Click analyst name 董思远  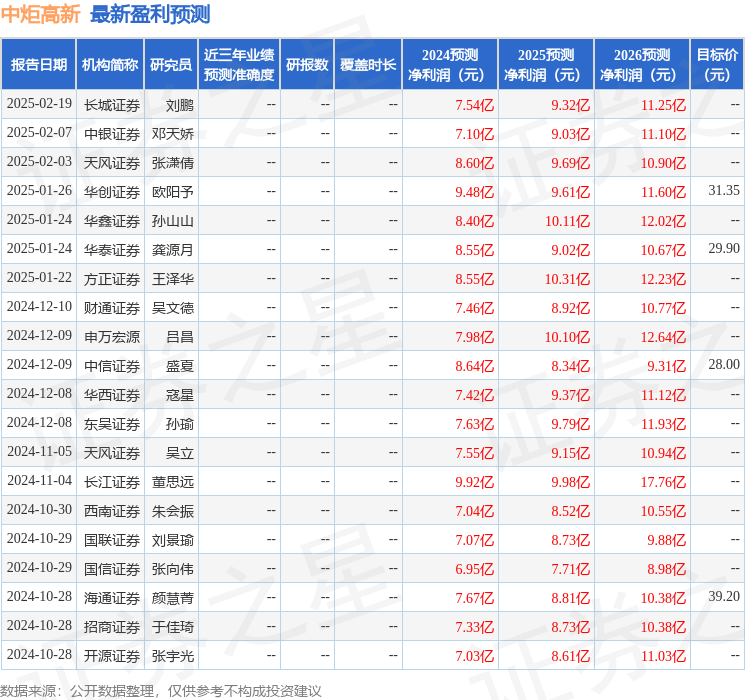173,482
